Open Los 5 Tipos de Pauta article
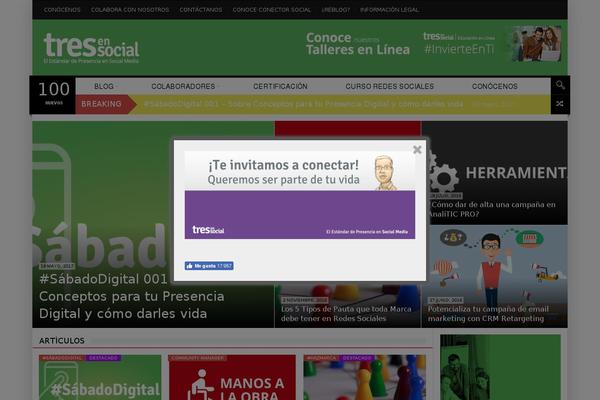Image resolution: width=600 pixels, height=400 pixels. (x=346, y=313)
